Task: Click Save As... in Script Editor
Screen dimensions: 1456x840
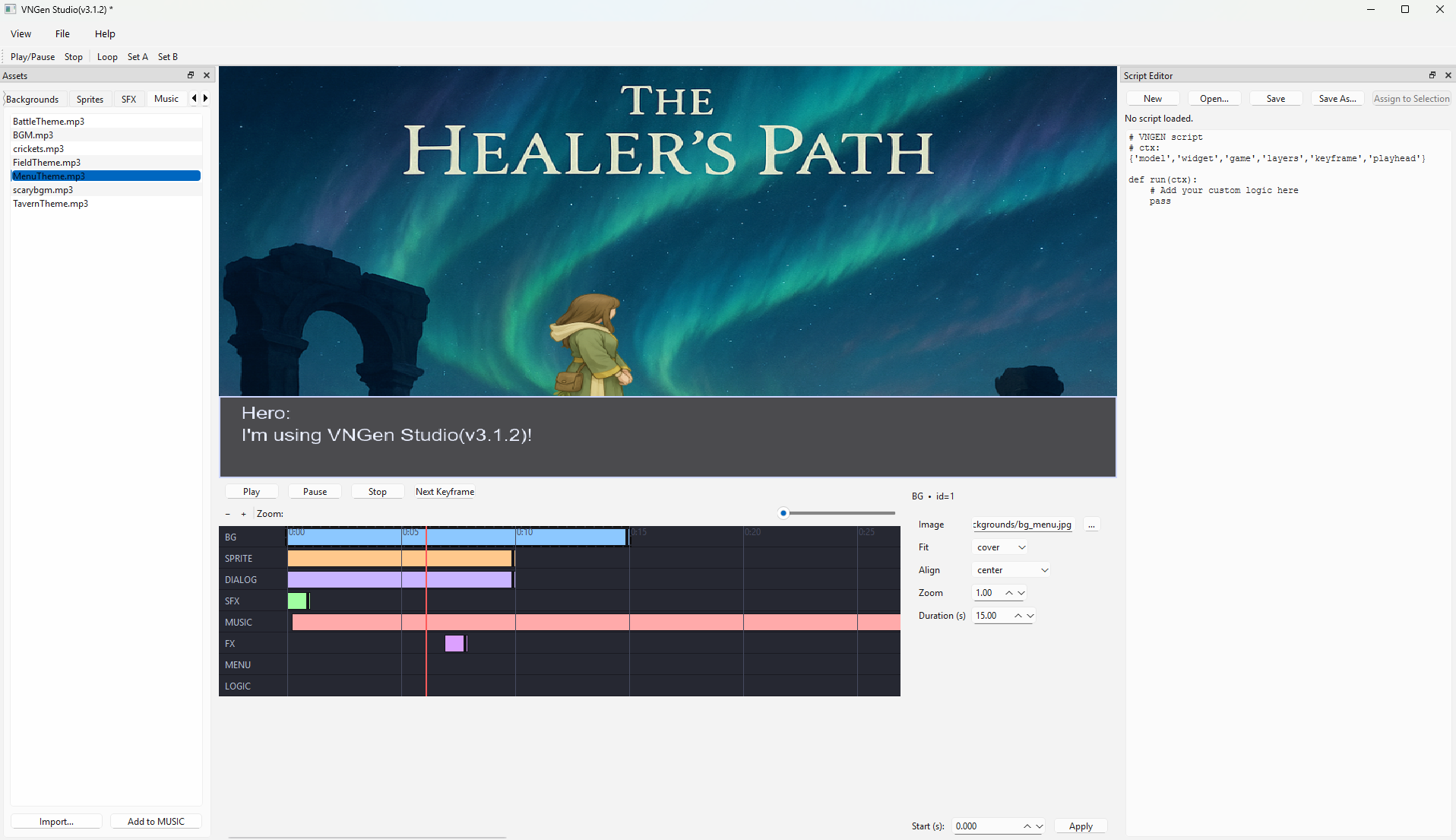Action: [x=1337, y=99]
